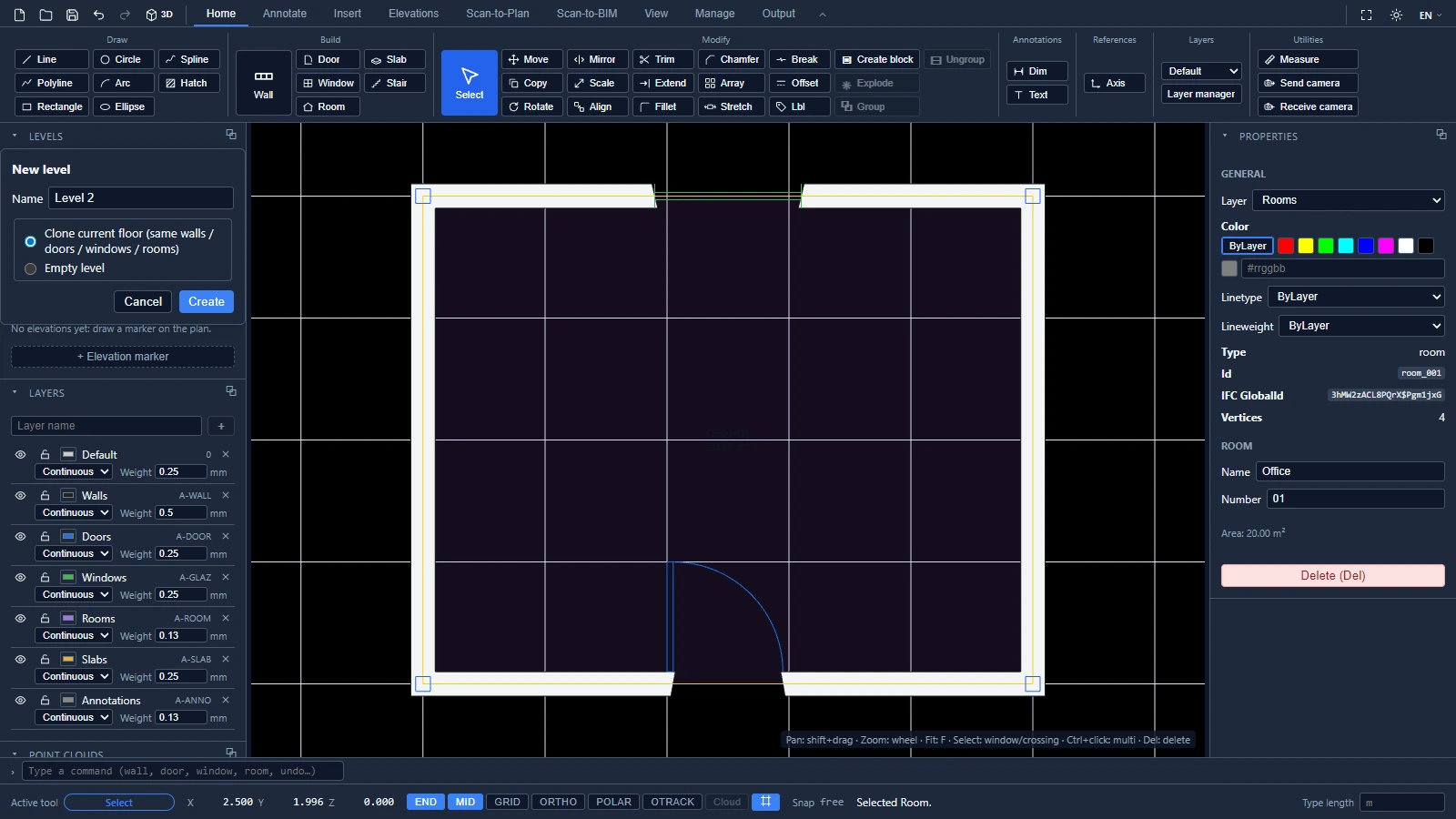Open the Layer dropdown in Properties

click(1348, 200)
